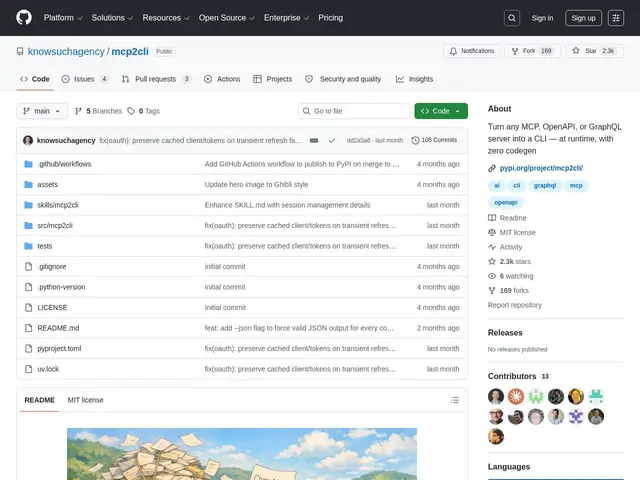
Task: Switch to the MIT license tab
Action: coord(85,400)
